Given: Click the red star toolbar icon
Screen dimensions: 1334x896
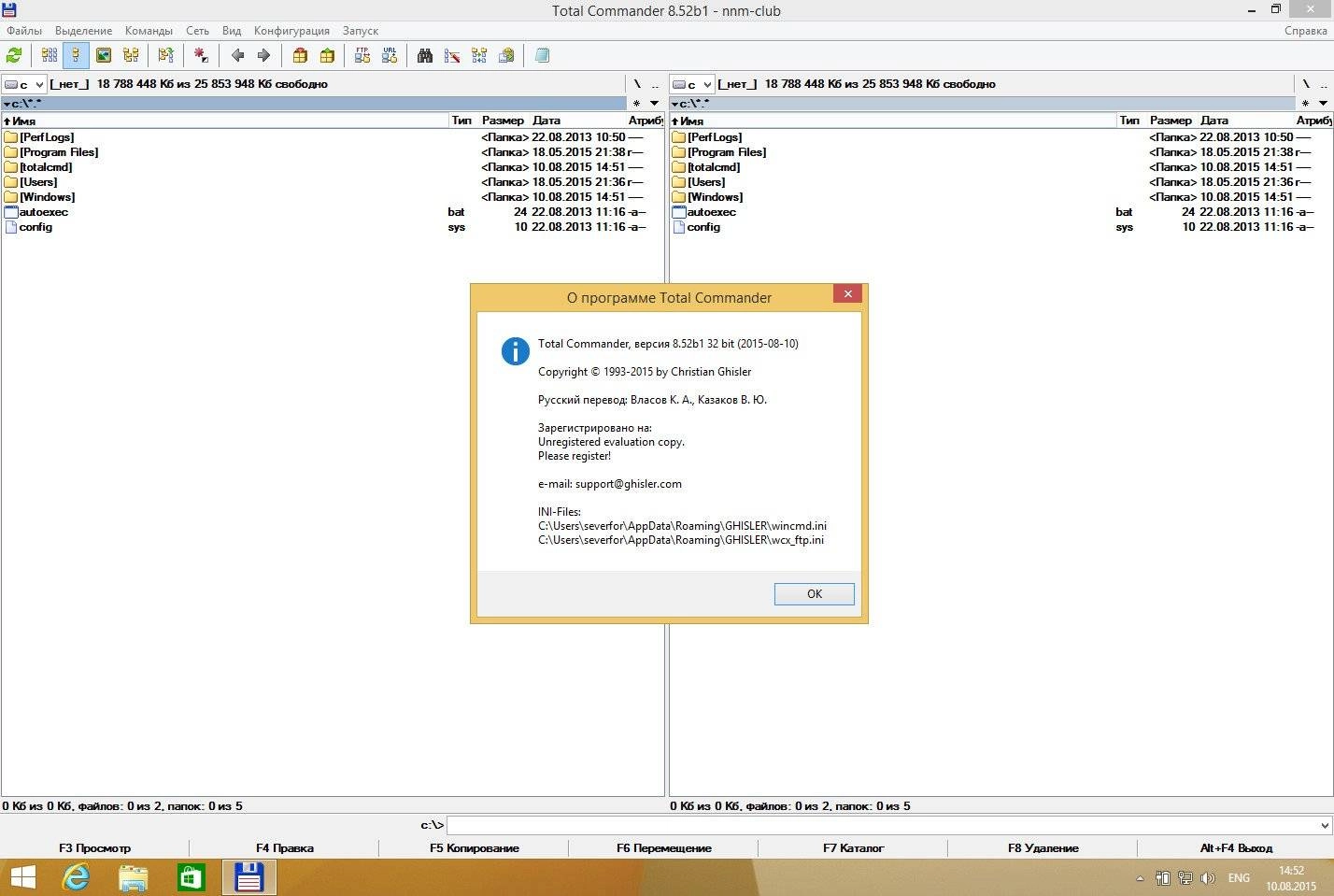Looking at the screenshot, I should point(201,56).
